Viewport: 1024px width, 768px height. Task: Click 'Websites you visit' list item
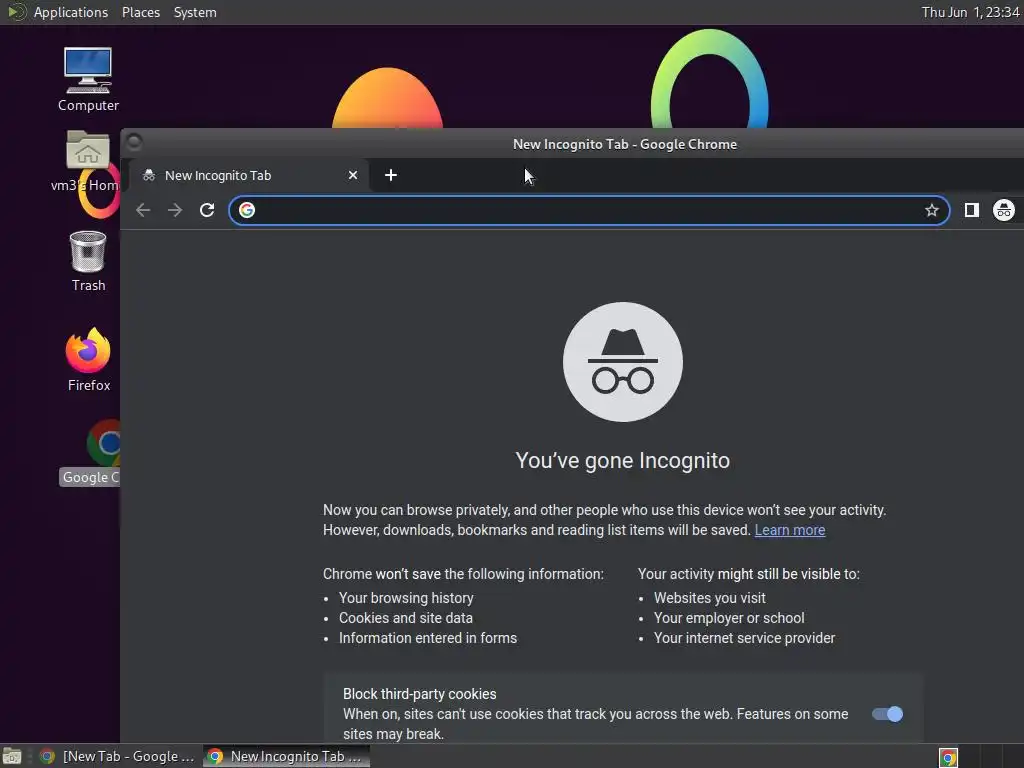(x=709, y=598)
